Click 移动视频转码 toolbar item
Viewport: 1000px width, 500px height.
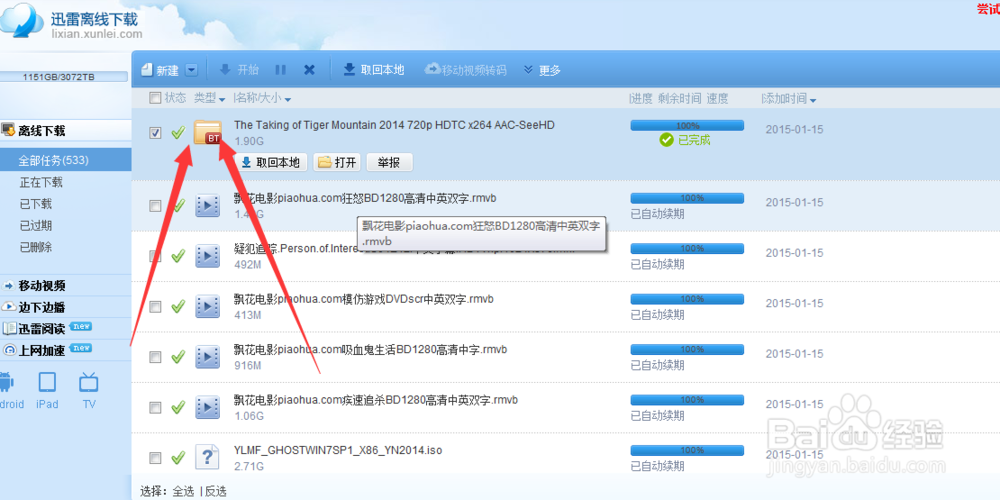coord(466,70)
